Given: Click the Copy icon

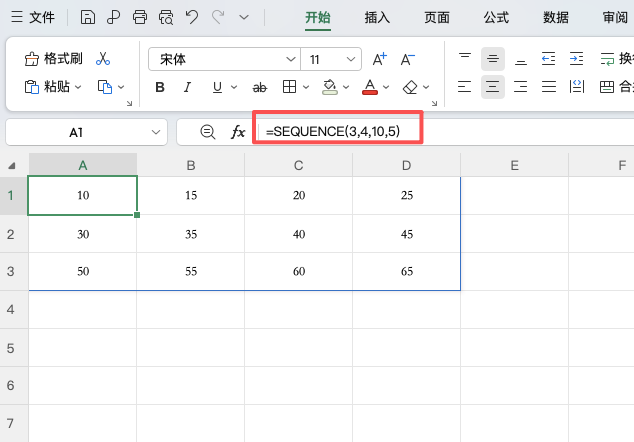Looking at the screenshot, I should [105, 87].
